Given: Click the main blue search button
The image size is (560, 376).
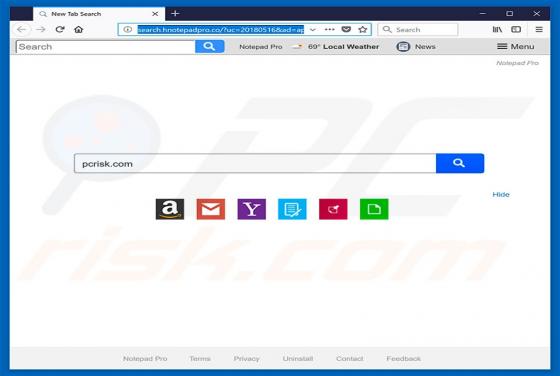Looking at the screenshot, I should (x=460, y=163).
